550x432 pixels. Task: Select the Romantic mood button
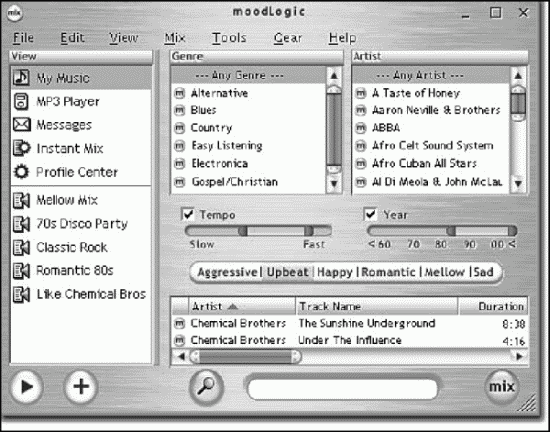tap(388, 272)
